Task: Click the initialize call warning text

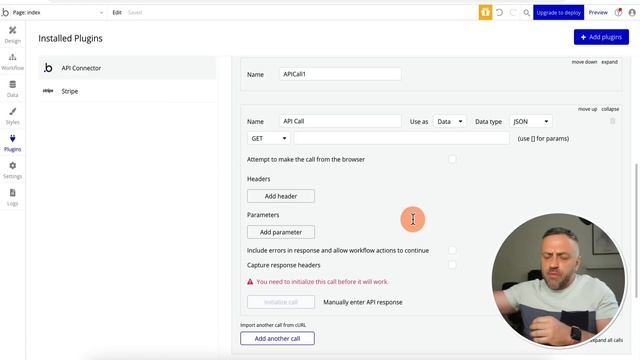Action: [322, 282]
